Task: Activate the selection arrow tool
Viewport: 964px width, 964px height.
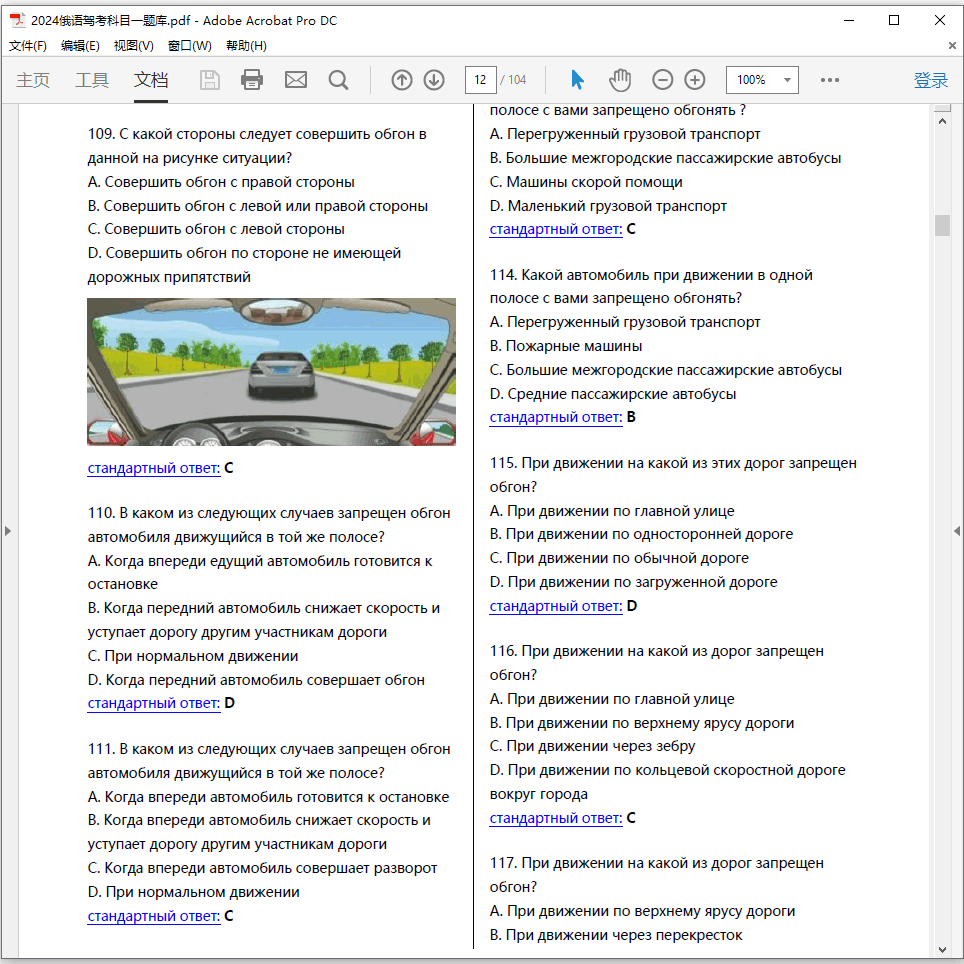Action: (577, 80)
